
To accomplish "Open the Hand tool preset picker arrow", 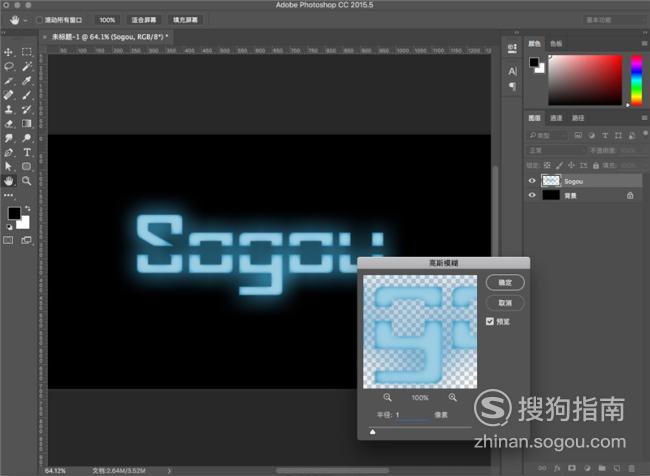I will (25, 20).
